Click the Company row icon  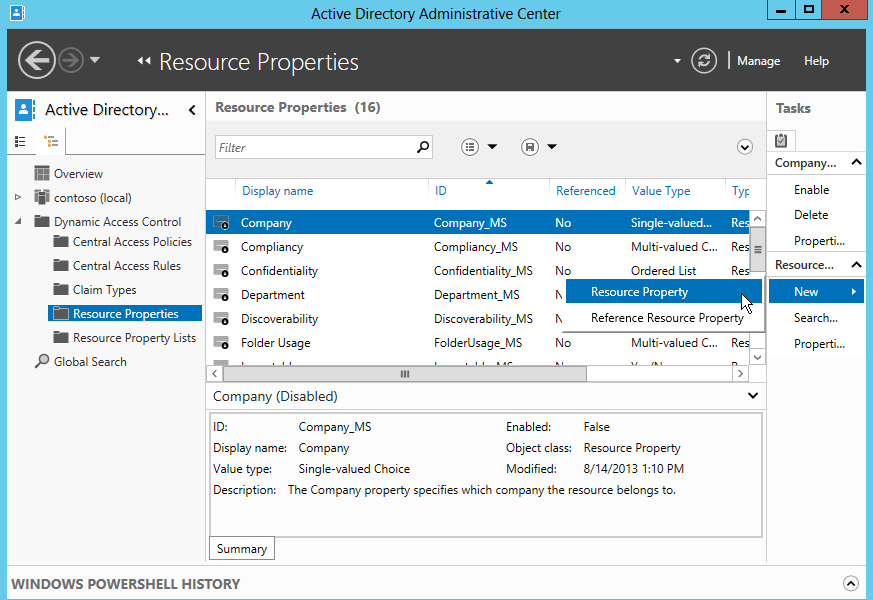tap(222, 223)
